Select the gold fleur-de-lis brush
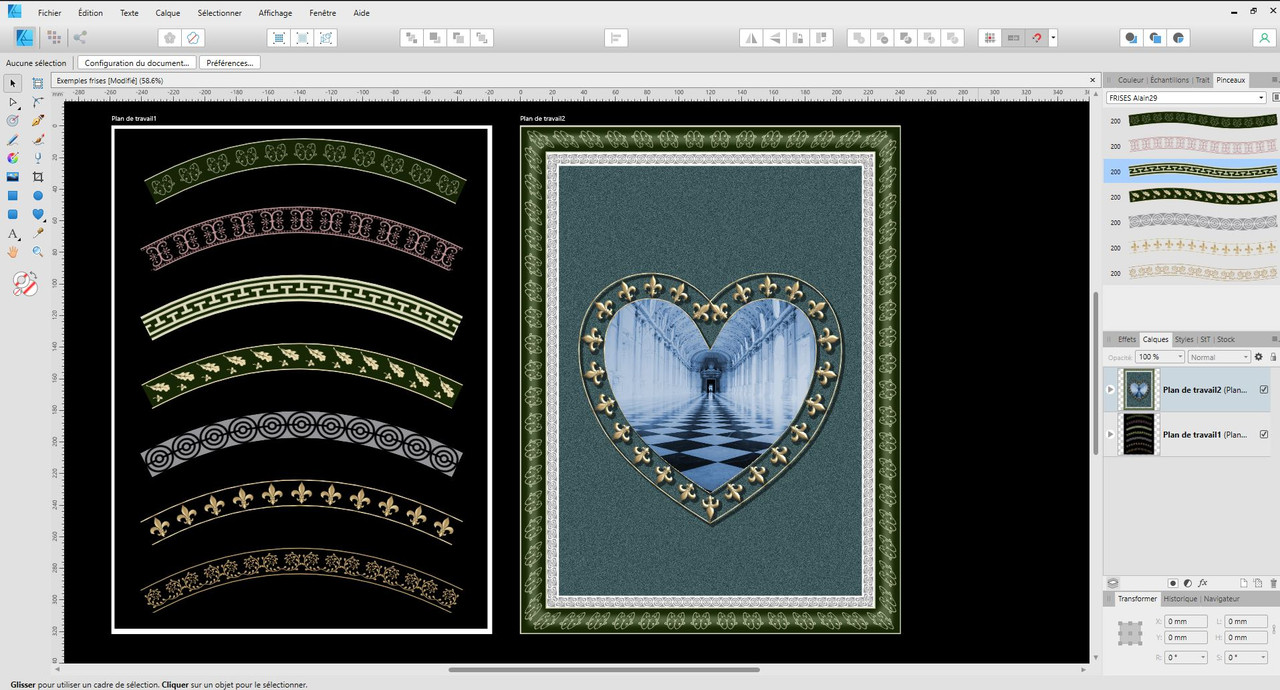The width and height of the screenshot is (1280, 690). coord(1191,247)
